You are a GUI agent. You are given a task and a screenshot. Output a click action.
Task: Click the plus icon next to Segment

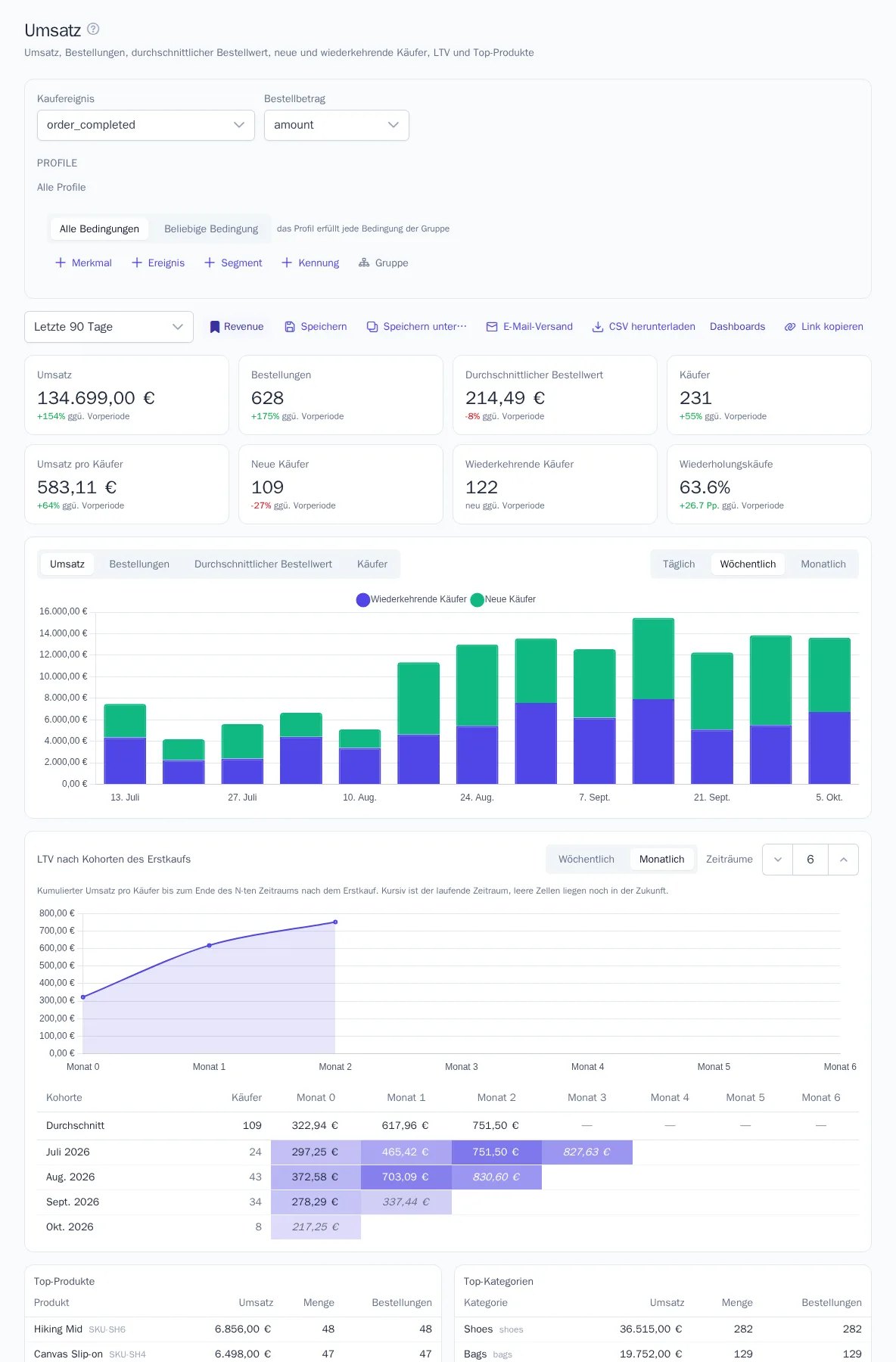(x=210, y=263)
